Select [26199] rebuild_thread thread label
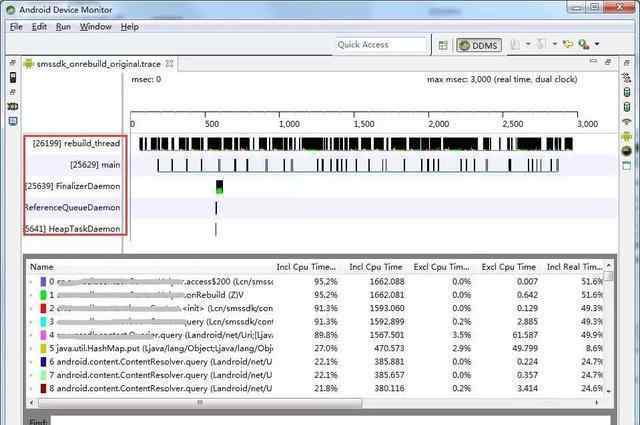The width and height of the screenshot is (640, 425). point(76,144)
